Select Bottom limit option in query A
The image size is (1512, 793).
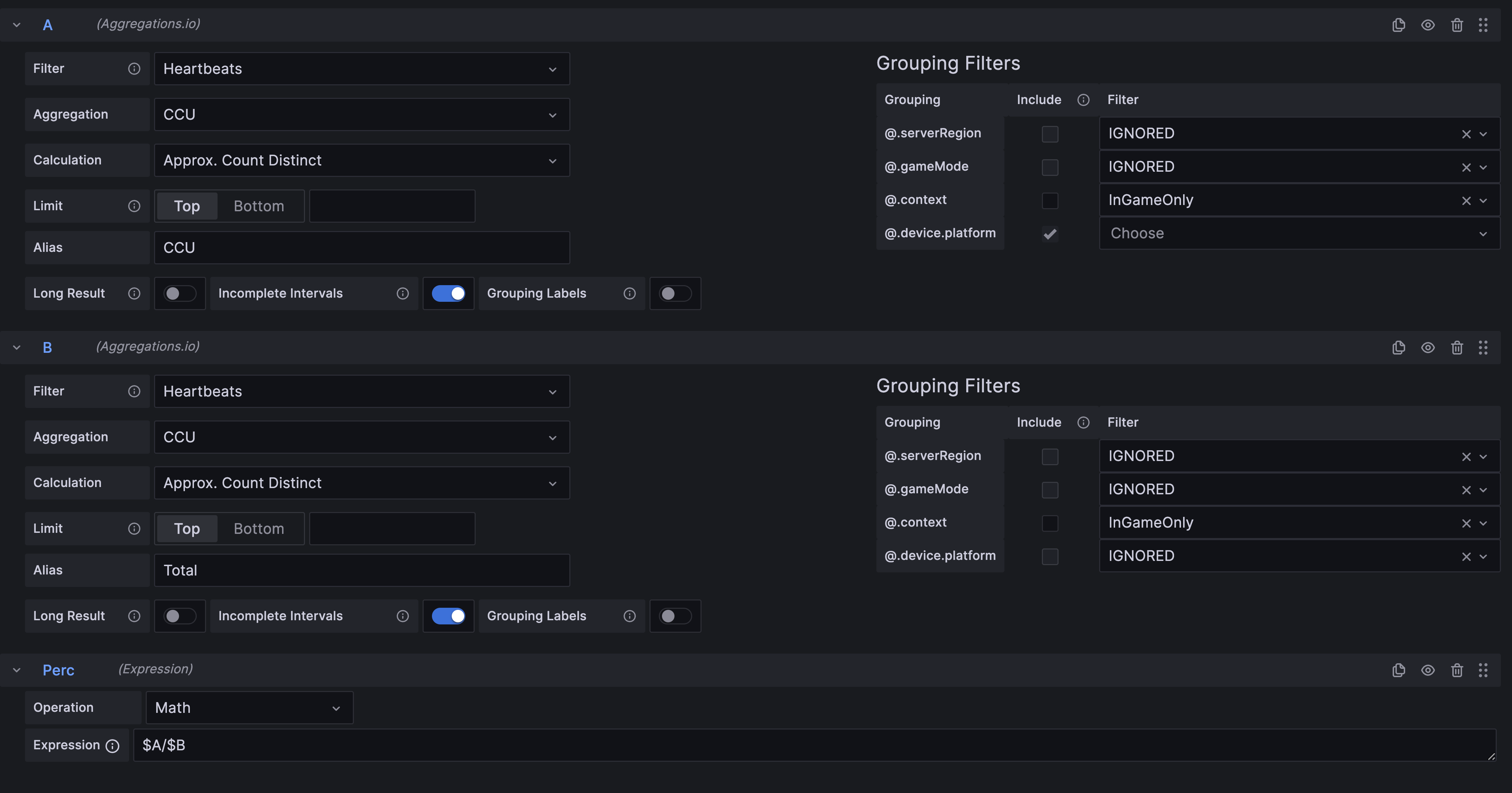coord(258,206)
